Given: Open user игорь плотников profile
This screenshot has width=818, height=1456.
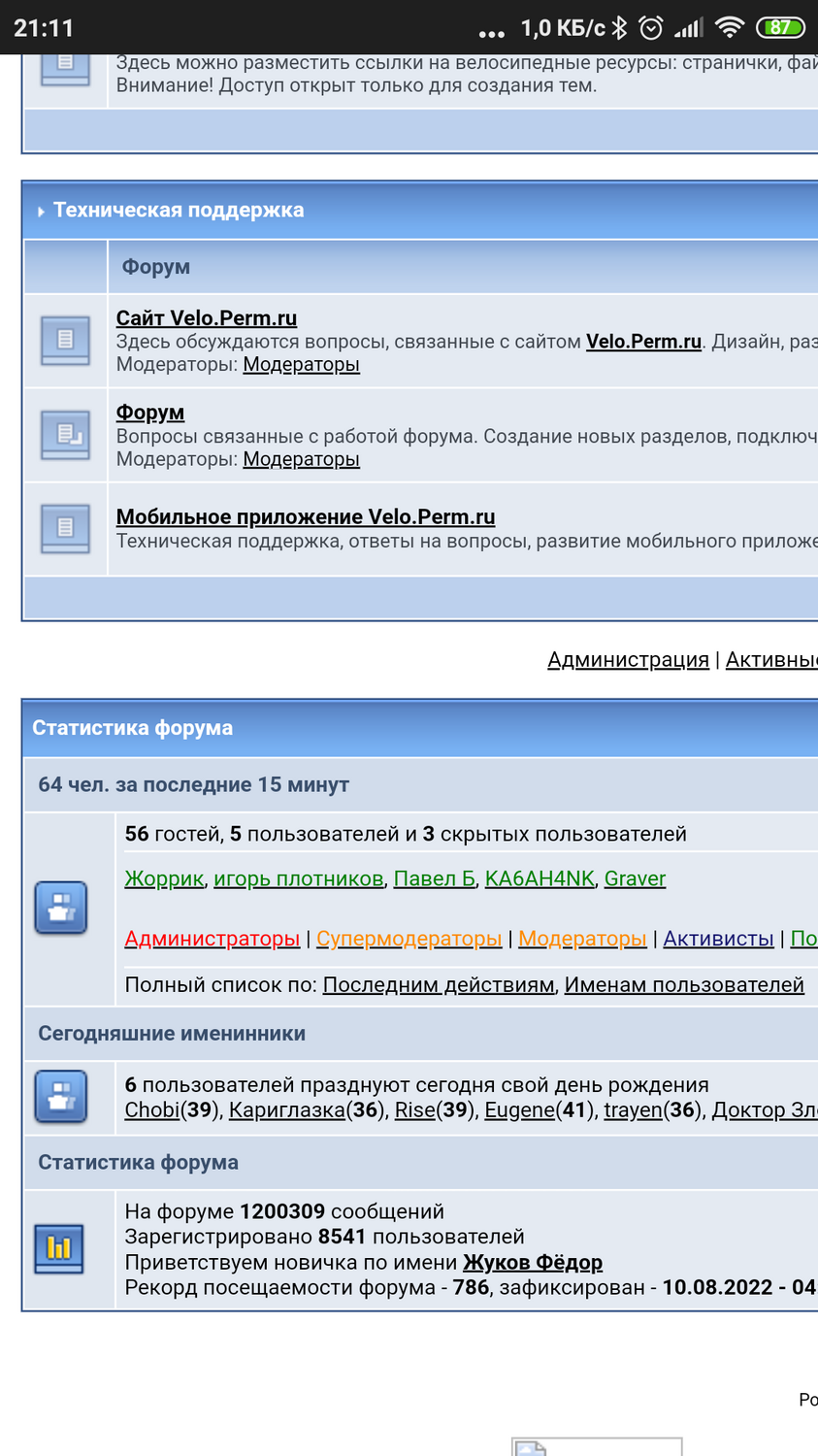Looking at the screenshot, I should (x=299, y=878).
